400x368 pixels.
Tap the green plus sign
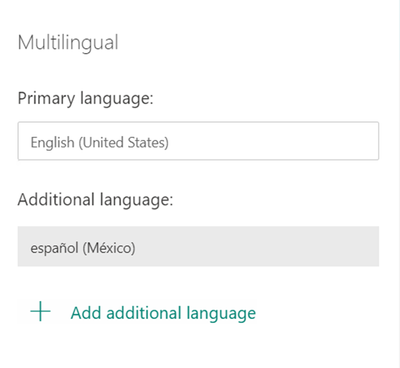pos(40,311)
